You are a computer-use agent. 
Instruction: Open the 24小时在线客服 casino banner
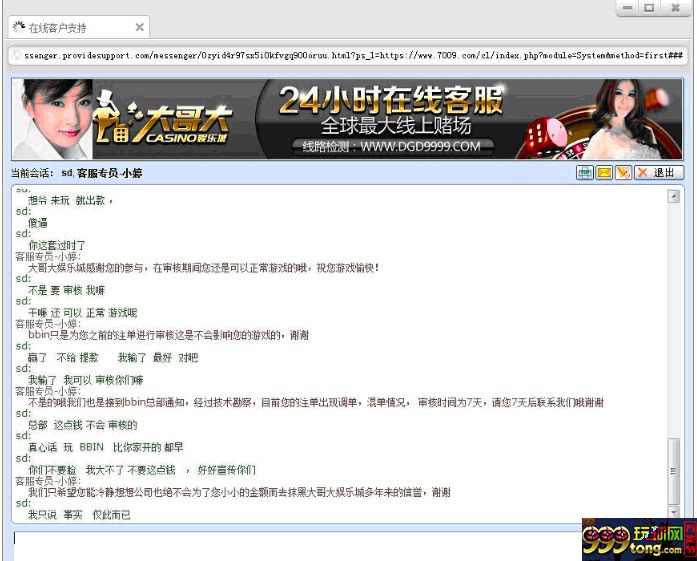coord(347,119)
